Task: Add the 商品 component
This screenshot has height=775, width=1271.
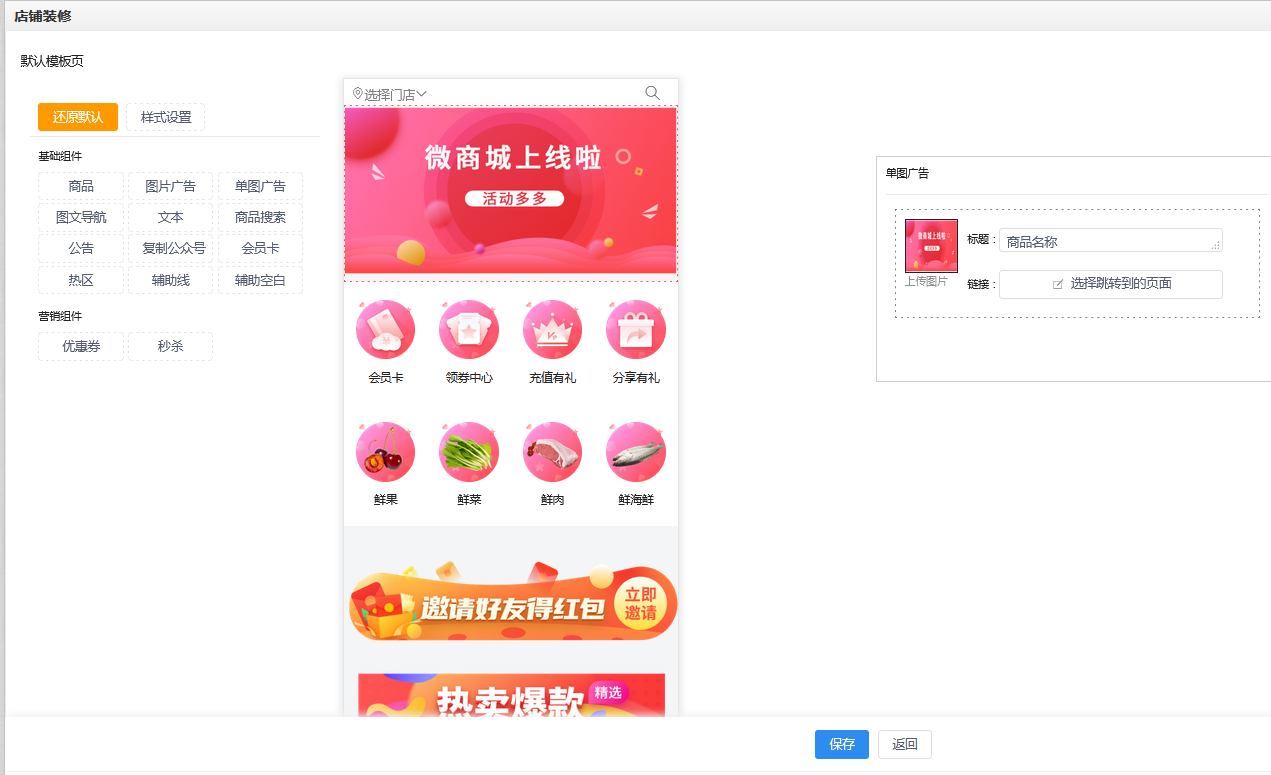Action: point(81,186)
